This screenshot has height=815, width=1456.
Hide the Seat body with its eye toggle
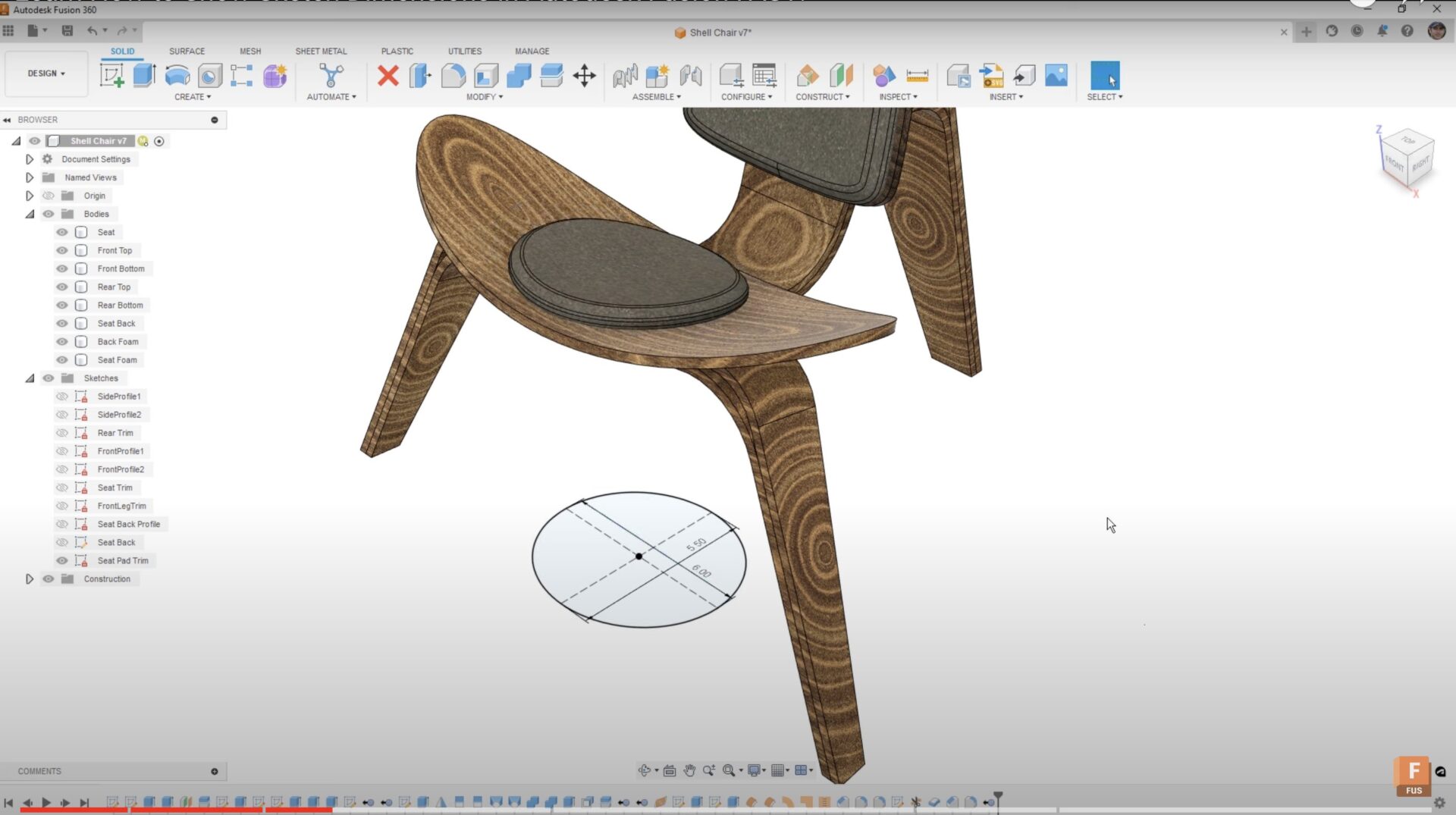click(61, 232)
